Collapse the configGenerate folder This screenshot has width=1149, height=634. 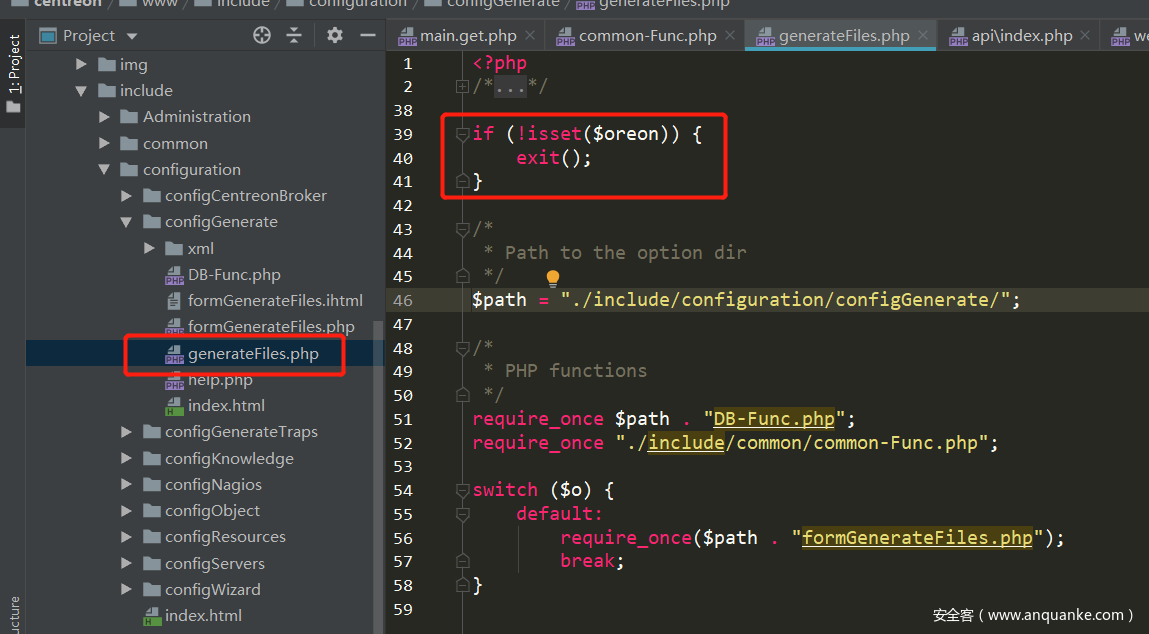coord(126,222)
